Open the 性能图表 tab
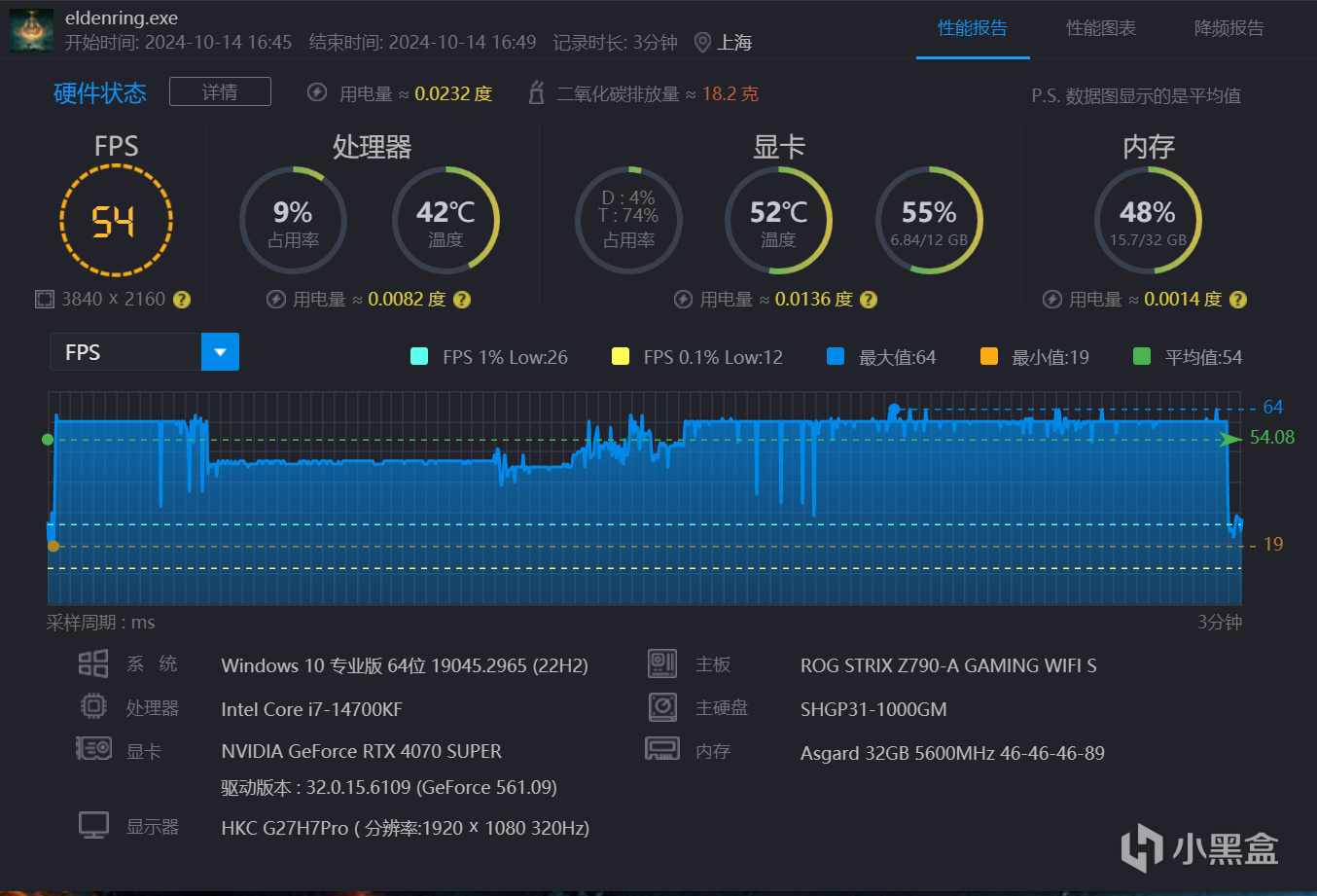The height and width of the screenshot is (896, 1317). coord(1101,28)
